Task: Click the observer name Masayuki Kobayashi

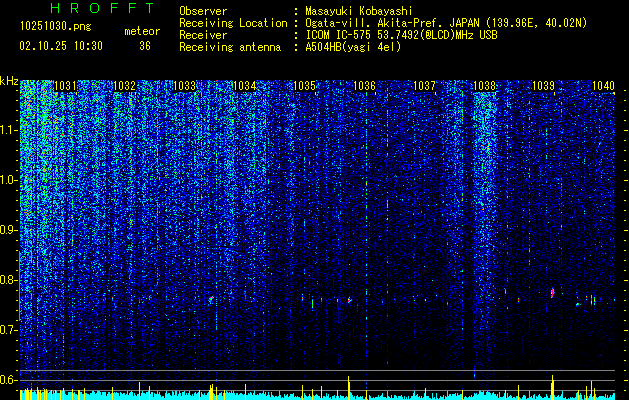Action: click(x=358, y=11)
